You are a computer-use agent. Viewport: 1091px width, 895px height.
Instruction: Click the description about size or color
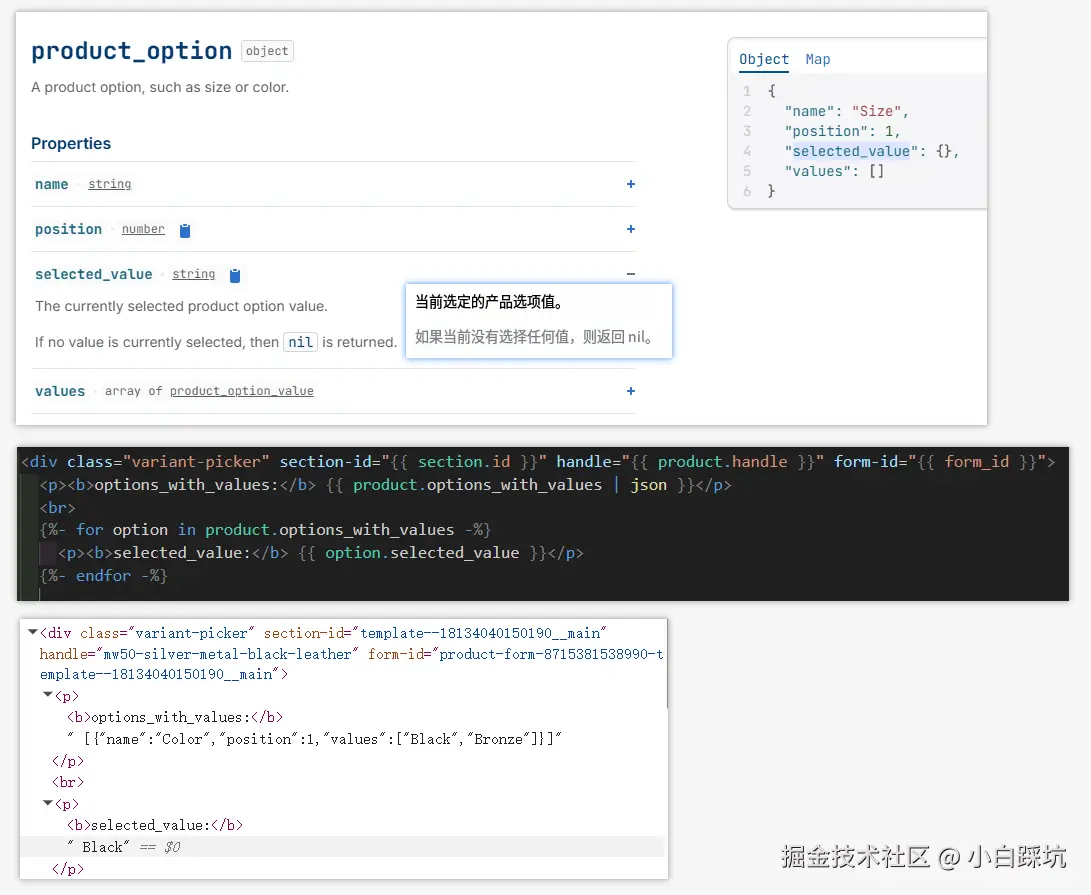coord(160,87)
